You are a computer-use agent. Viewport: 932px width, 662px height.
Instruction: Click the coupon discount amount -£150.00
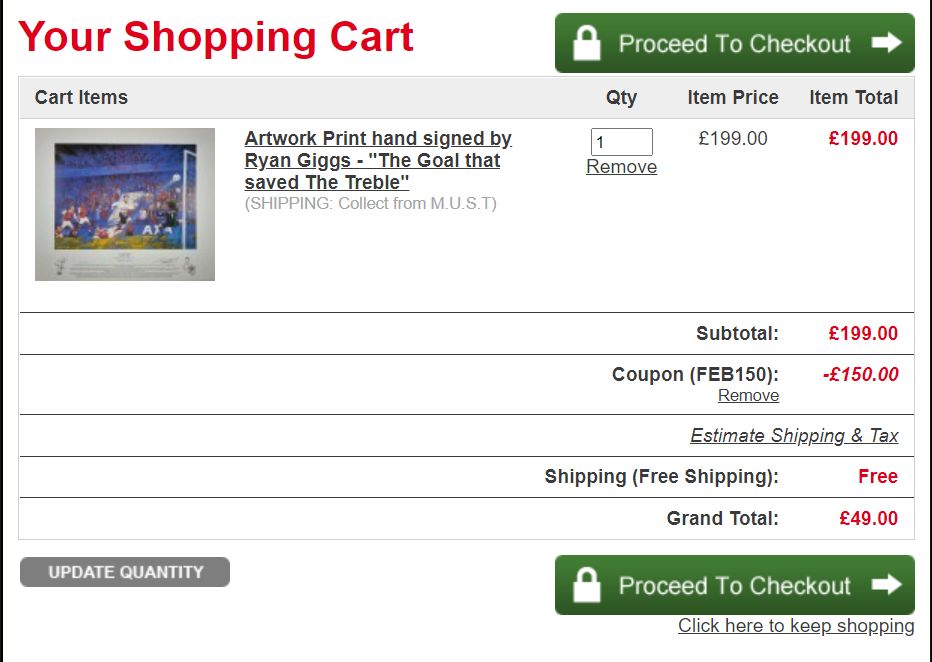(x=860, y=375)
